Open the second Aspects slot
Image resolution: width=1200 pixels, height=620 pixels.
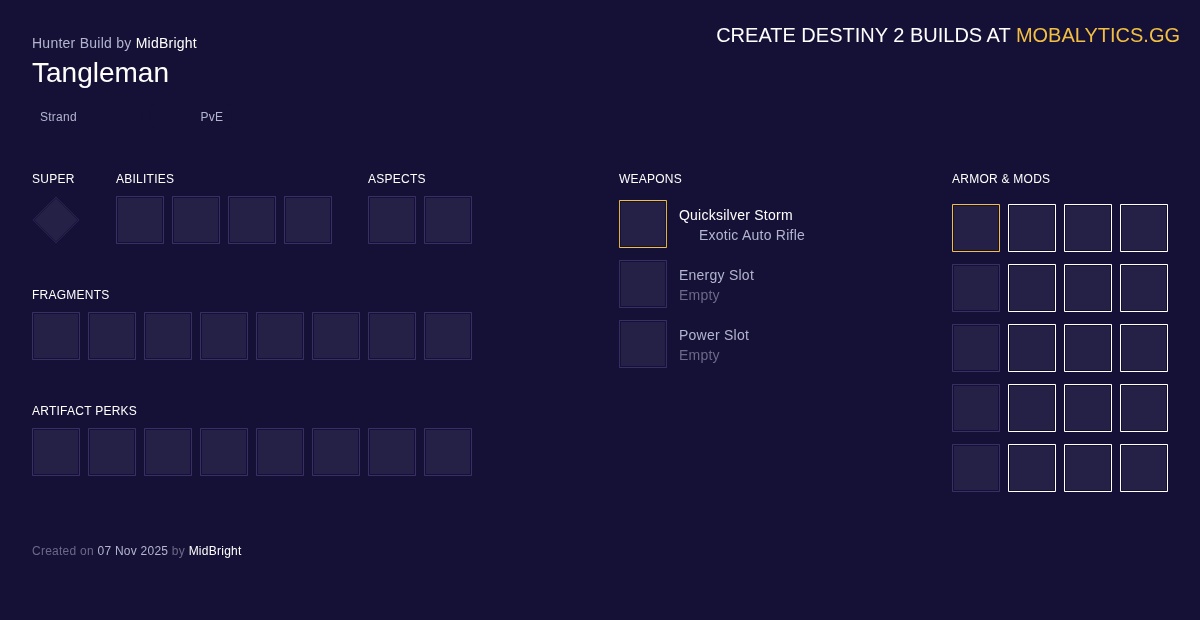[x=448, y=220]
